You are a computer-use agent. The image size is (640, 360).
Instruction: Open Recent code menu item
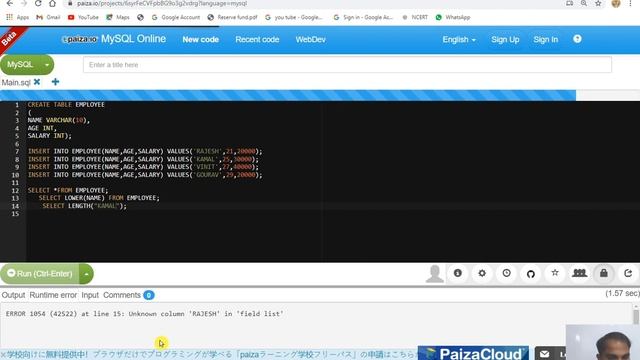tap(257, 40)
